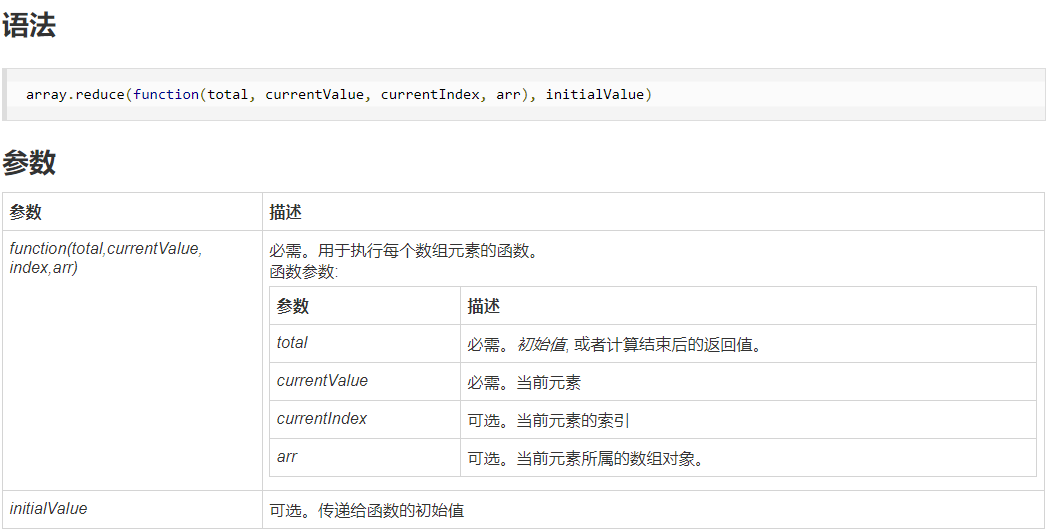
Task: Click the initialValue parameter cell
Action: click(132, 510)
